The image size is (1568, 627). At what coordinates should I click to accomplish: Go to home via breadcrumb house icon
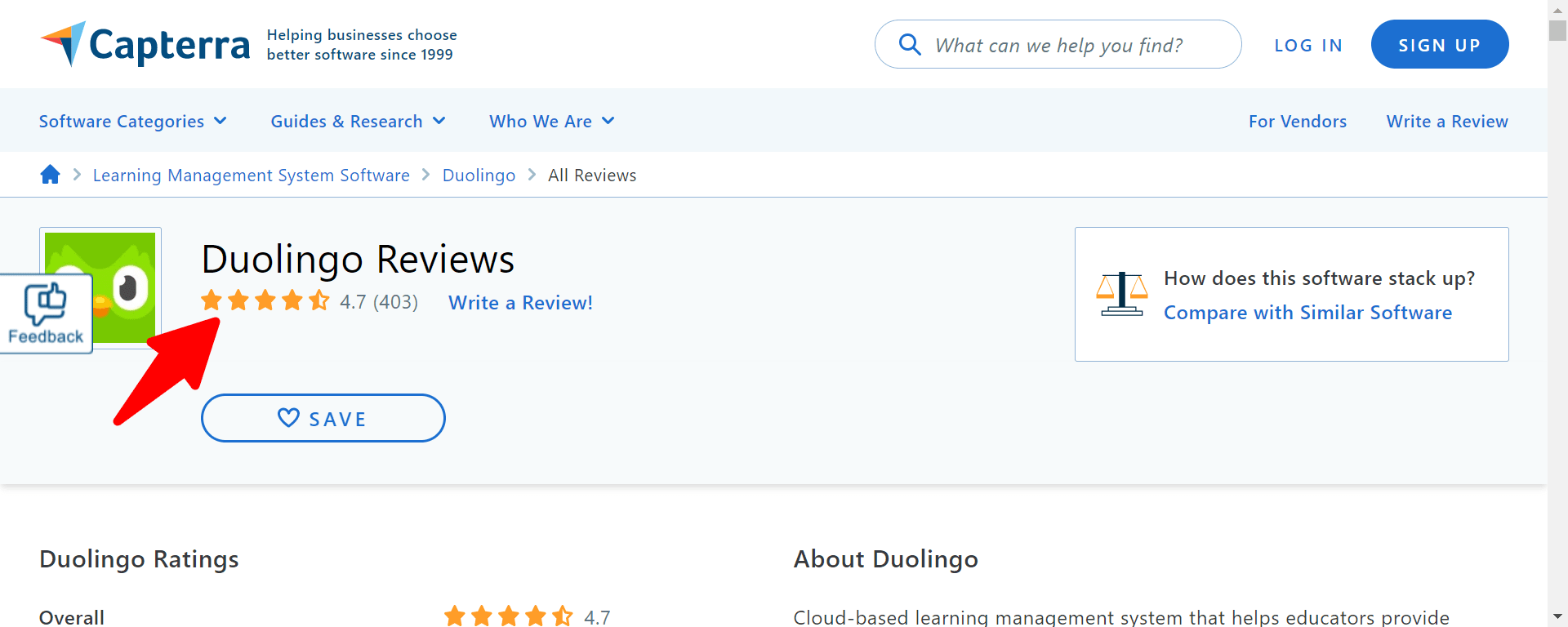tap(50, 175)
